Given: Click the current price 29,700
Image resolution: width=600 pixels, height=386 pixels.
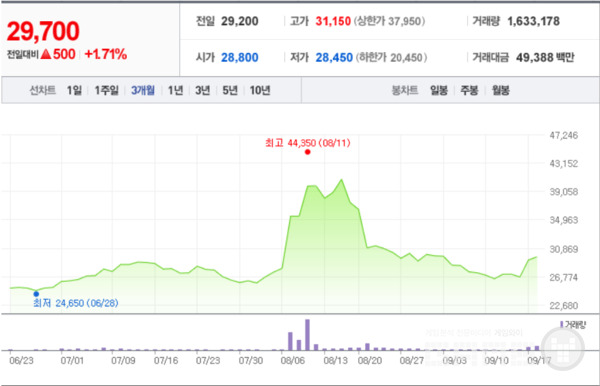Looking at the screenshot, I should (x=43, y=31).
